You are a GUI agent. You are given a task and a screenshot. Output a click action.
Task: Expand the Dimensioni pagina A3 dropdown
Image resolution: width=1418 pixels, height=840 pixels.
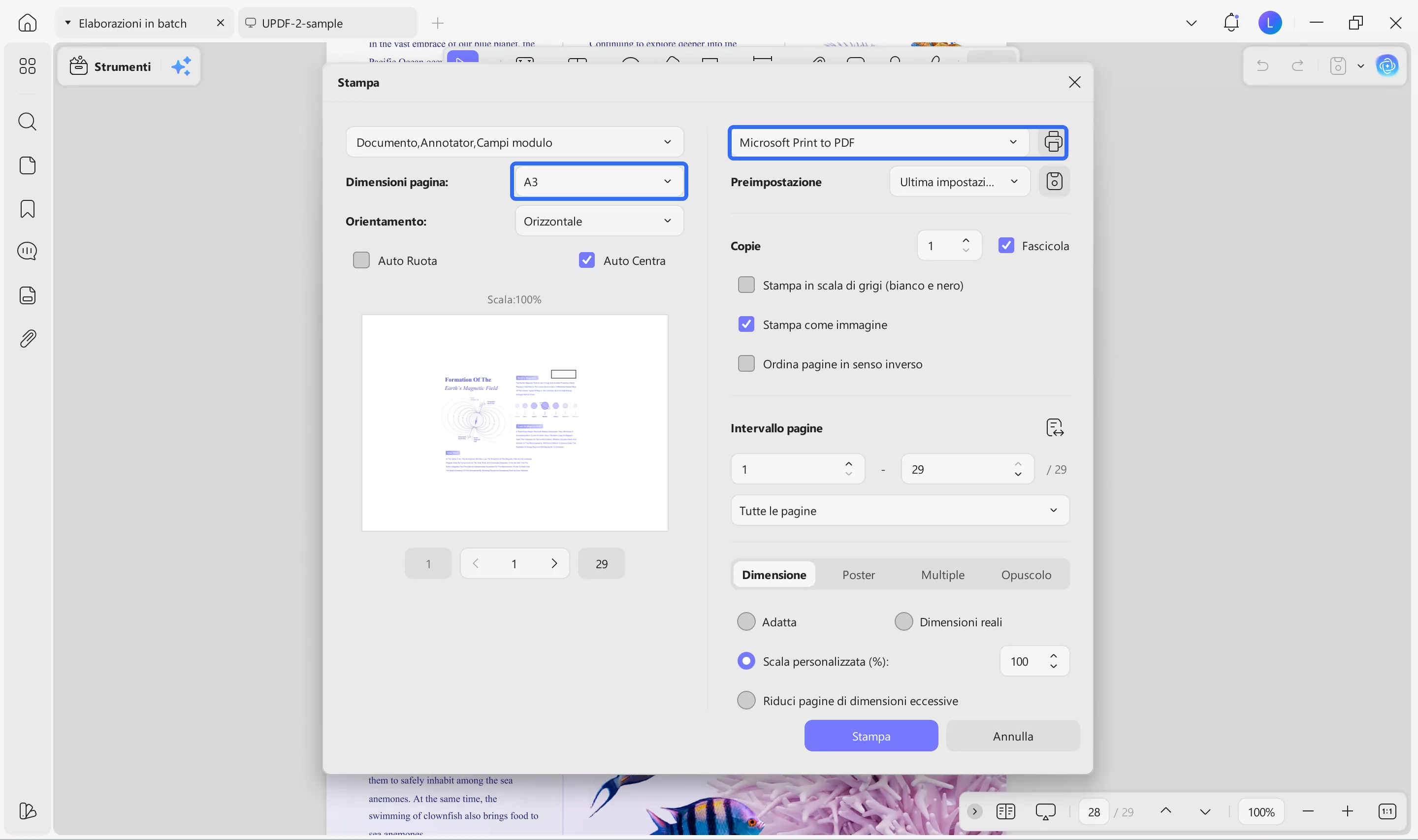[599, 182]
